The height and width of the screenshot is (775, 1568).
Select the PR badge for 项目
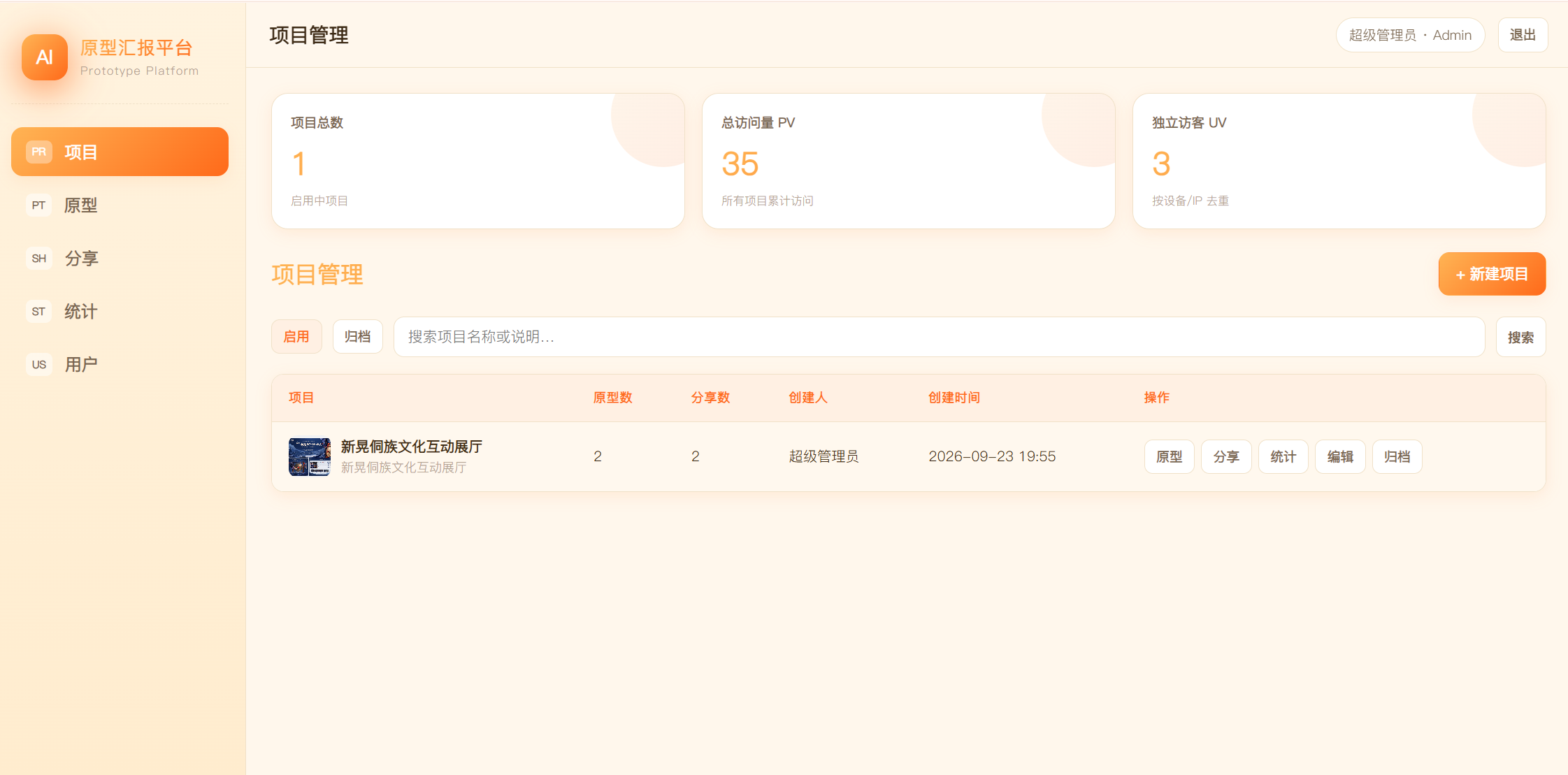coord(39,152)
